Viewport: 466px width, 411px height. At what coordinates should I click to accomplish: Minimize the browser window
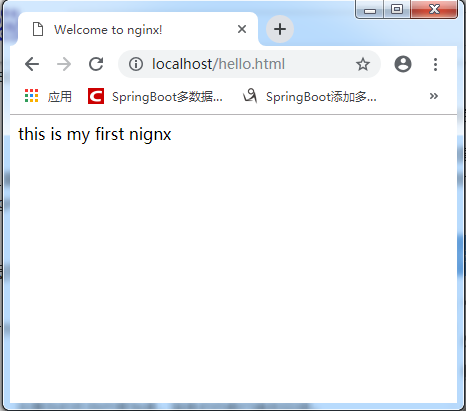tap(370, 9)
